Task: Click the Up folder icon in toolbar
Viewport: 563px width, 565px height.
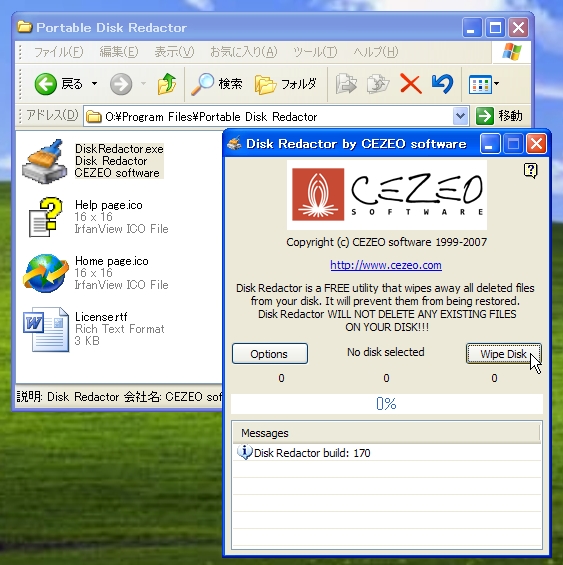Action: [167, 84]
